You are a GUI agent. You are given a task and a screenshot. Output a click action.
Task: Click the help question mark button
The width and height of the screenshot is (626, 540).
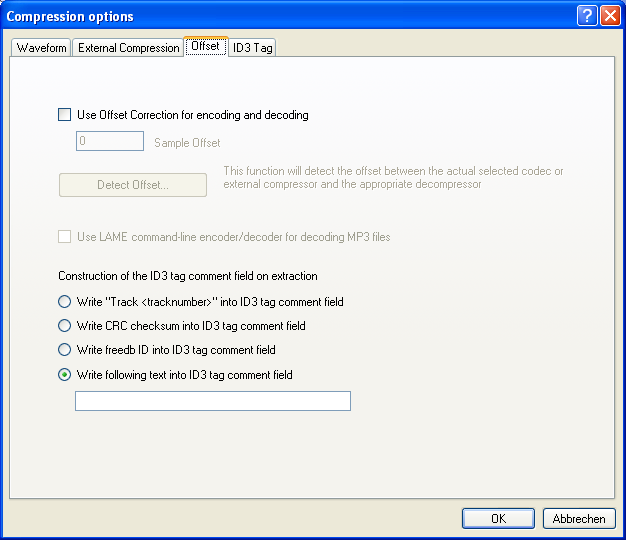588,16
